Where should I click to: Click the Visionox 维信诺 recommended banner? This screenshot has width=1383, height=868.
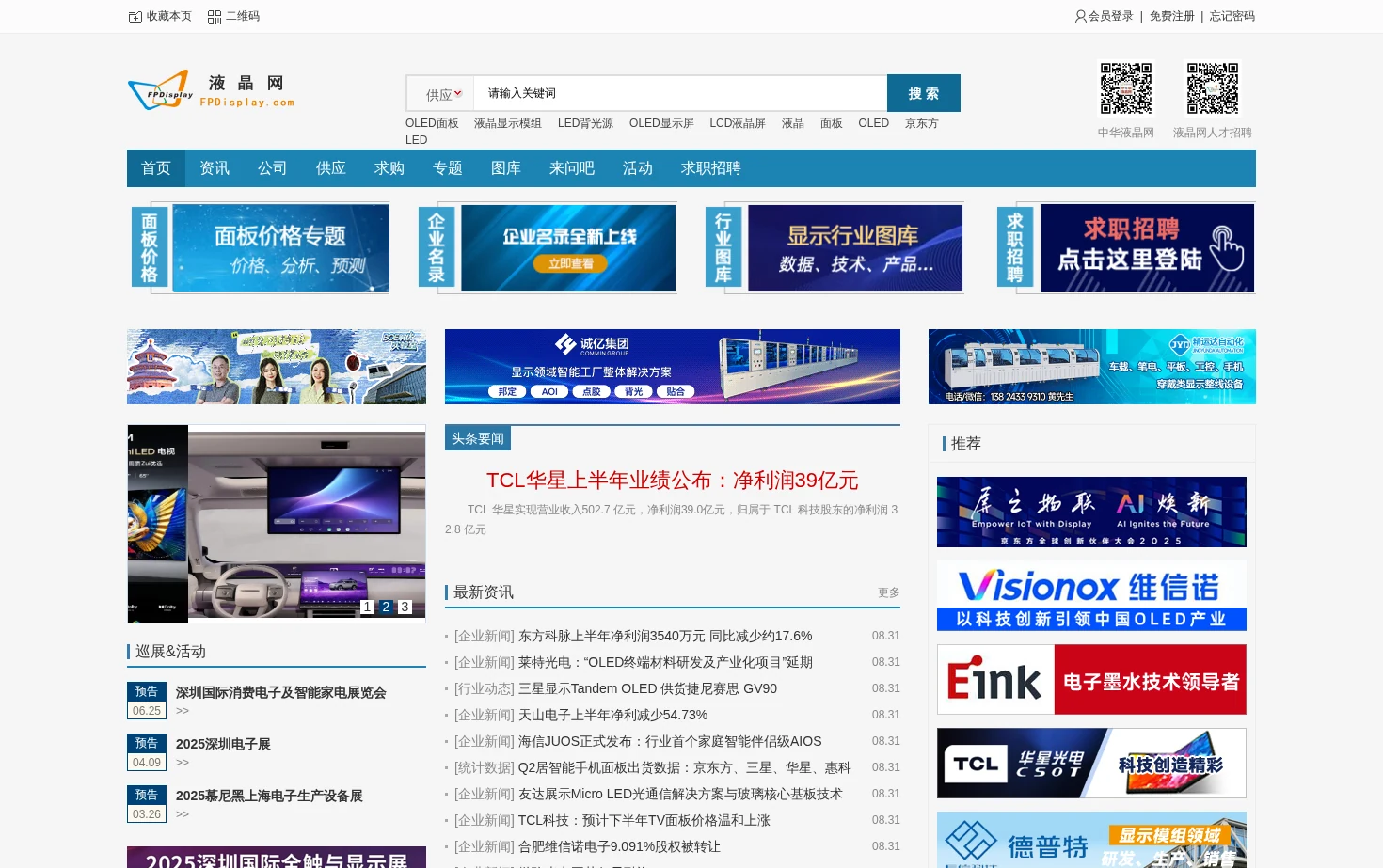(1091, 595)
